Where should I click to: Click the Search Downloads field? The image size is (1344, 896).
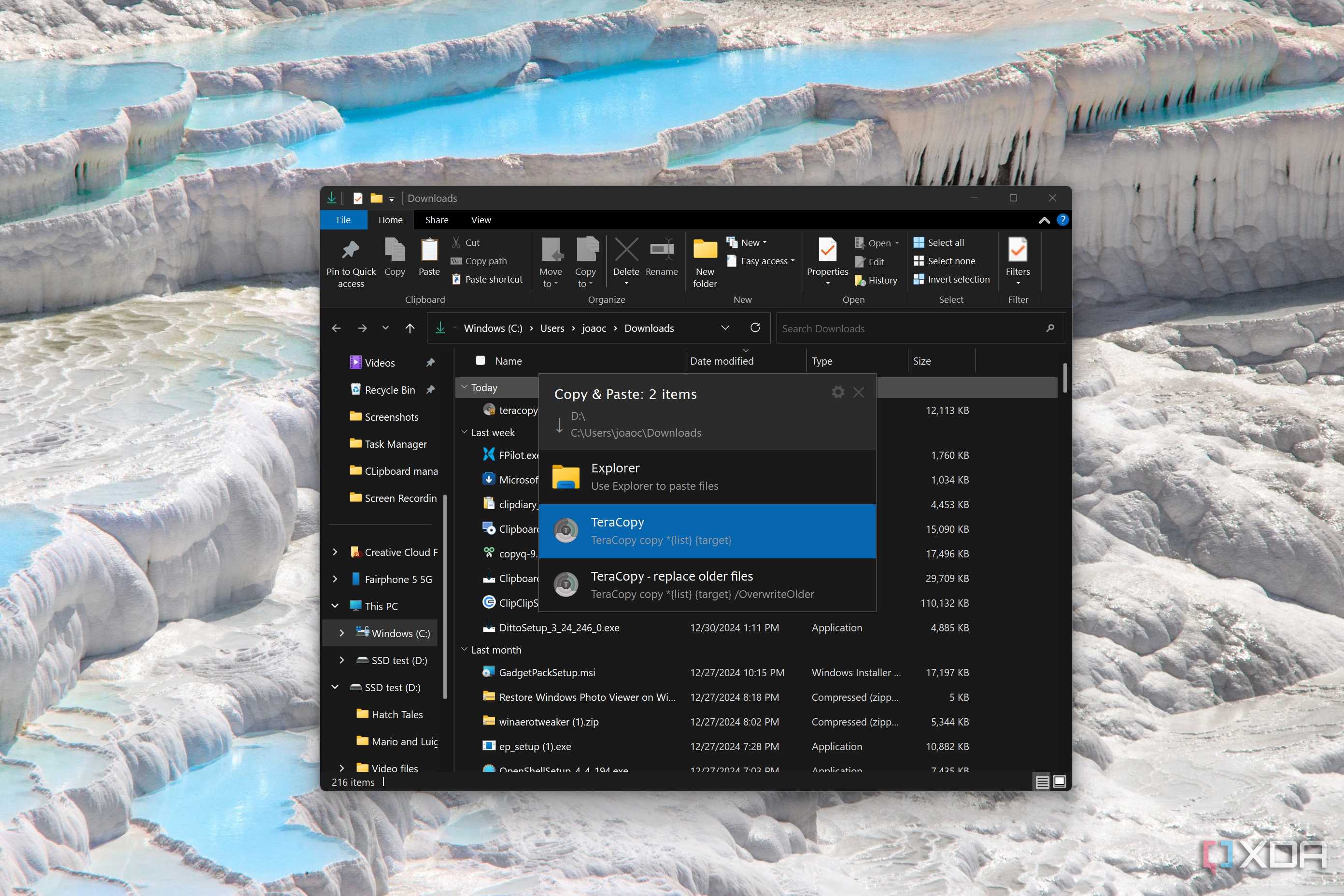click(x=921, y=328)
